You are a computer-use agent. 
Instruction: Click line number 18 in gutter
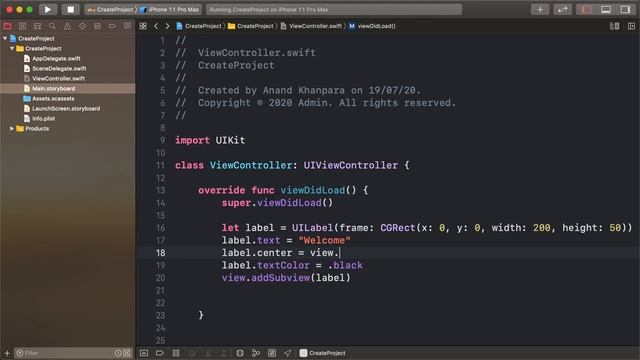tap(160, 253)
